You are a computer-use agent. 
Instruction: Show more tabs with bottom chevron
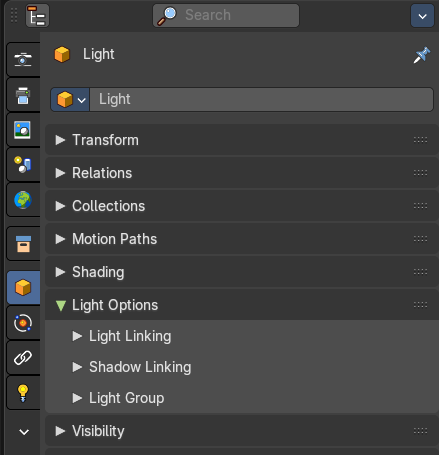pos(24,432)
